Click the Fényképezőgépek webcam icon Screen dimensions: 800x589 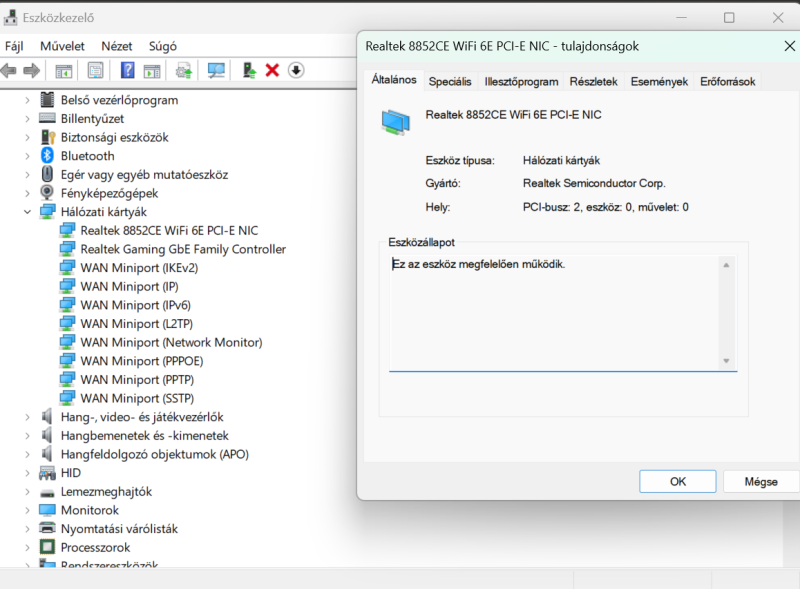tap(47, 192)
